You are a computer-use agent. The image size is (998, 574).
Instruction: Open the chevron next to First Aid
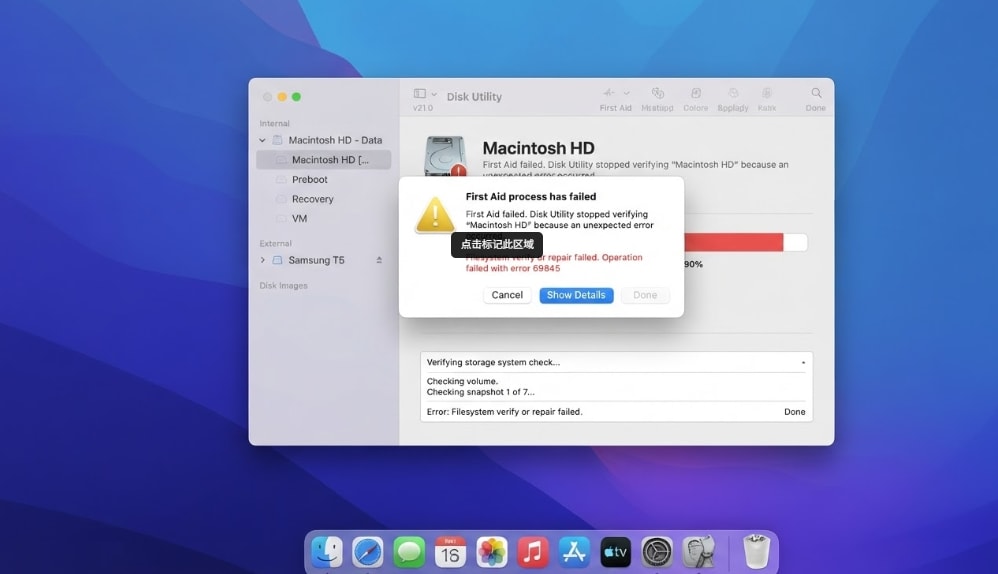click(x=626, y=94)
